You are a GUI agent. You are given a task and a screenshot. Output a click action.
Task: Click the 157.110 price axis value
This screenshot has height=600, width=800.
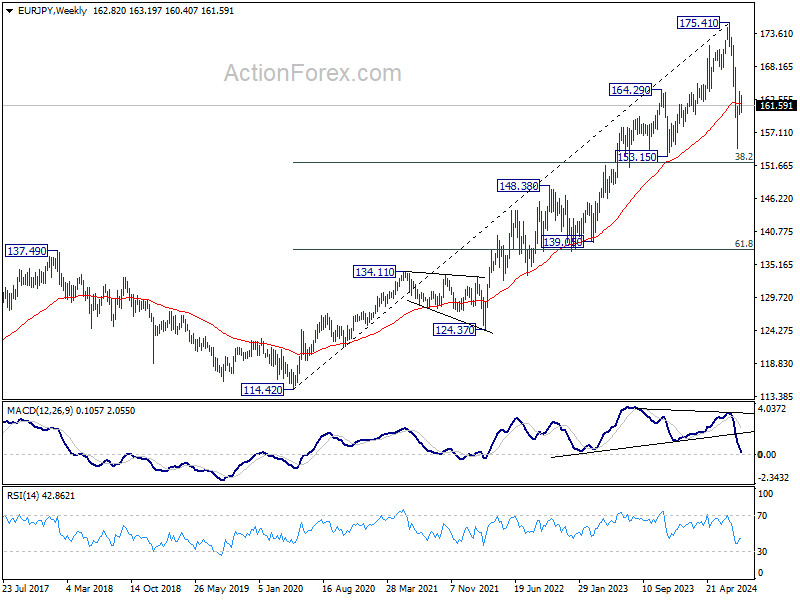point(777,133)
